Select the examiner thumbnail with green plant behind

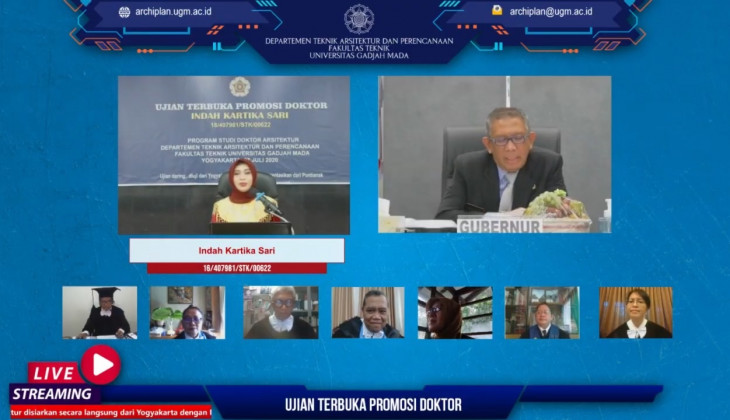click(x=187, y=312)
